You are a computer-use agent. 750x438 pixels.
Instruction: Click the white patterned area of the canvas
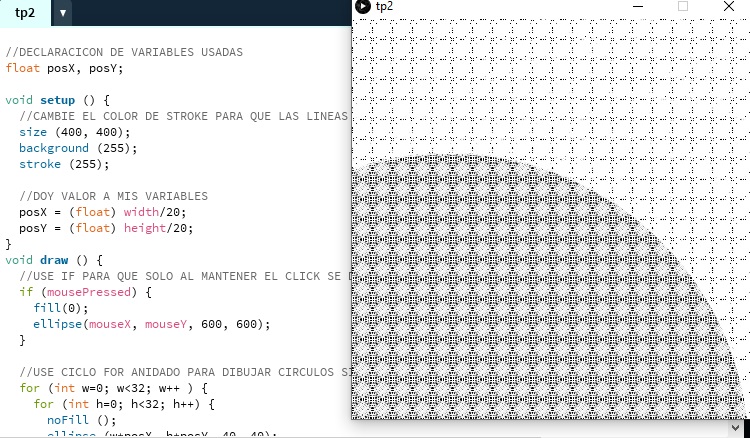(x=550, y=80)
